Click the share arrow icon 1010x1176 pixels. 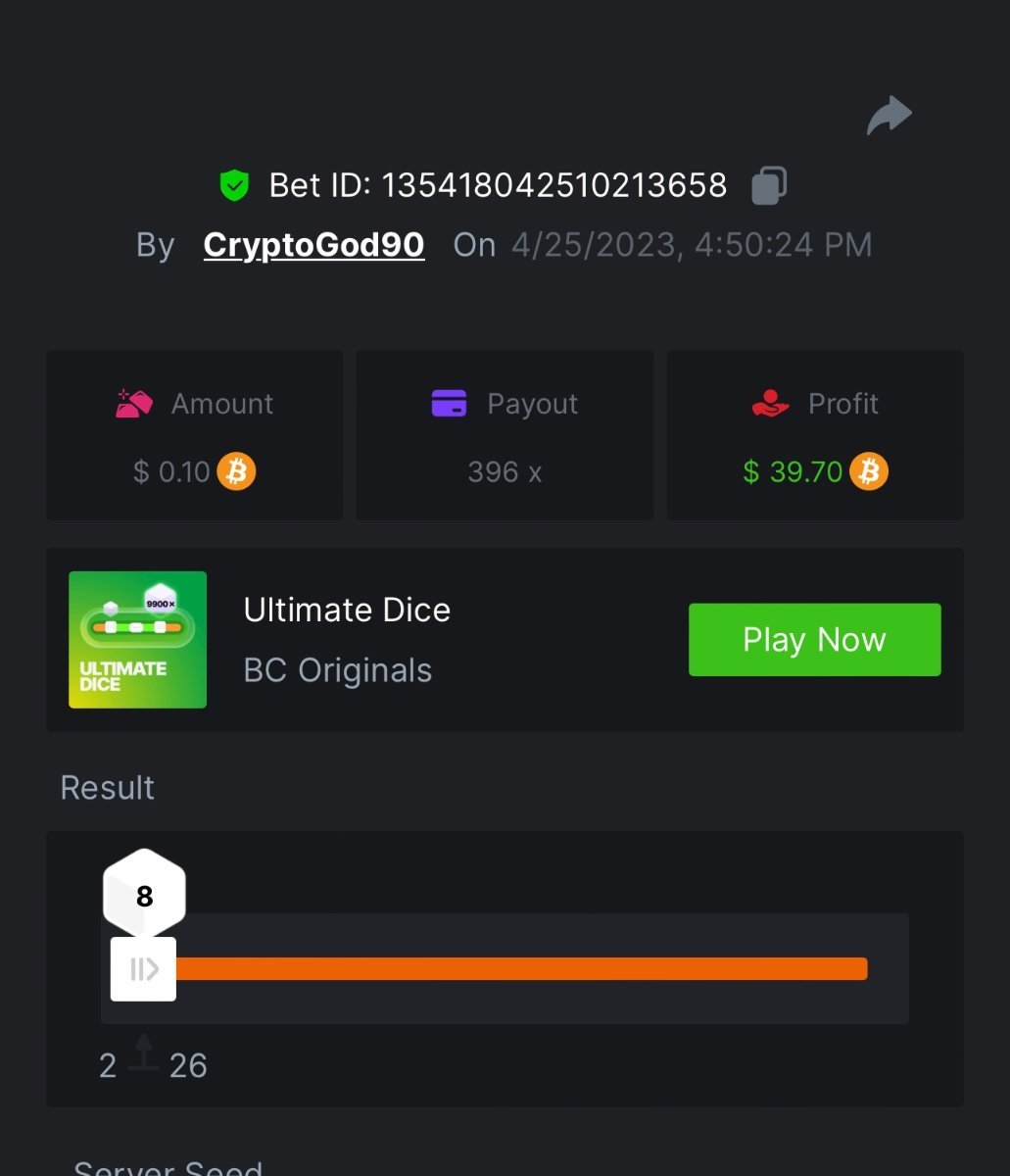click(889, 117)
